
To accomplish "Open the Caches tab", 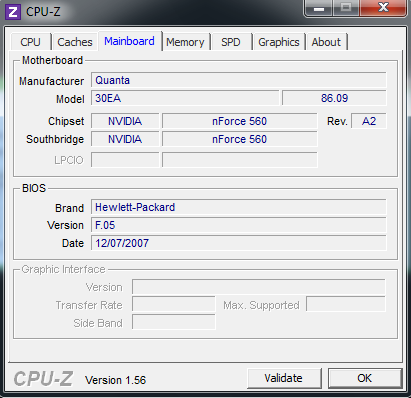I will click(x=75, y=42).
